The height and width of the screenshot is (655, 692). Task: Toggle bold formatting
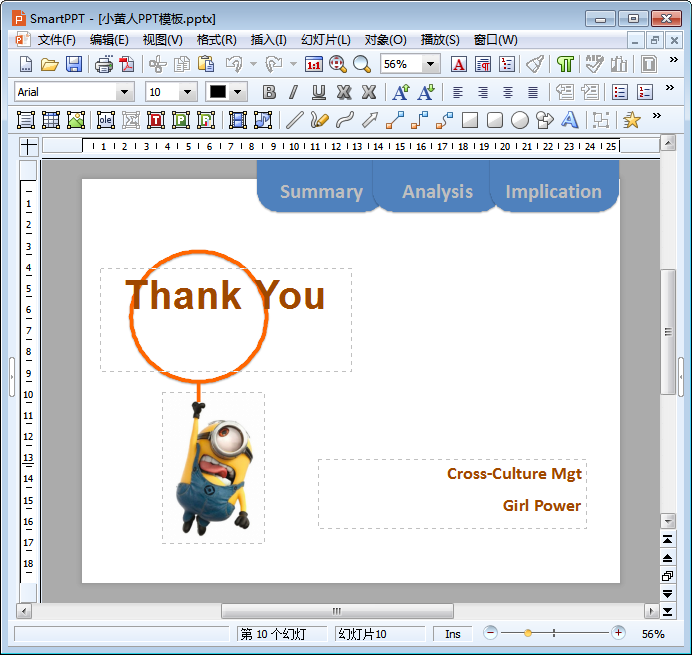pos(269,92)
